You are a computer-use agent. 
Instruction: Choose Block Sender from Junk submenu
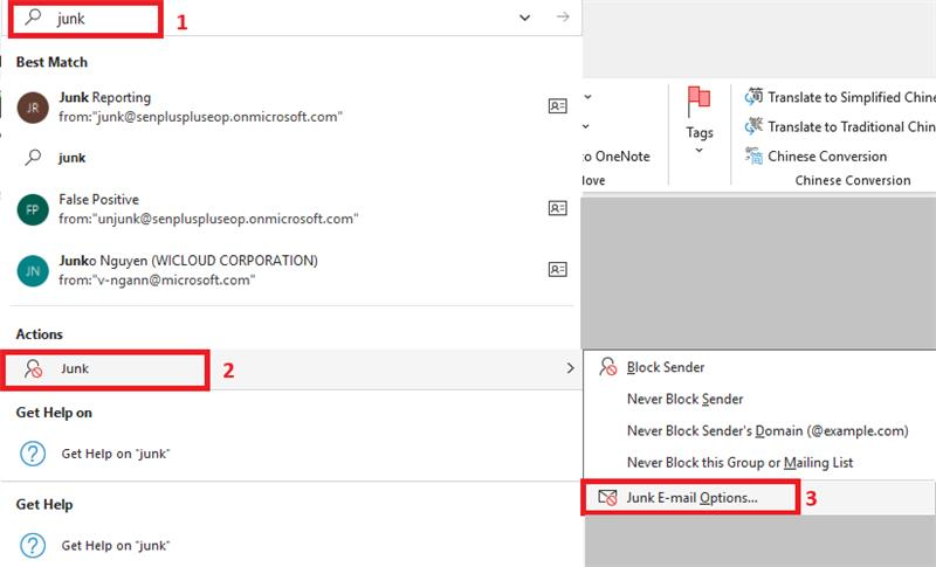coord(759,367)
